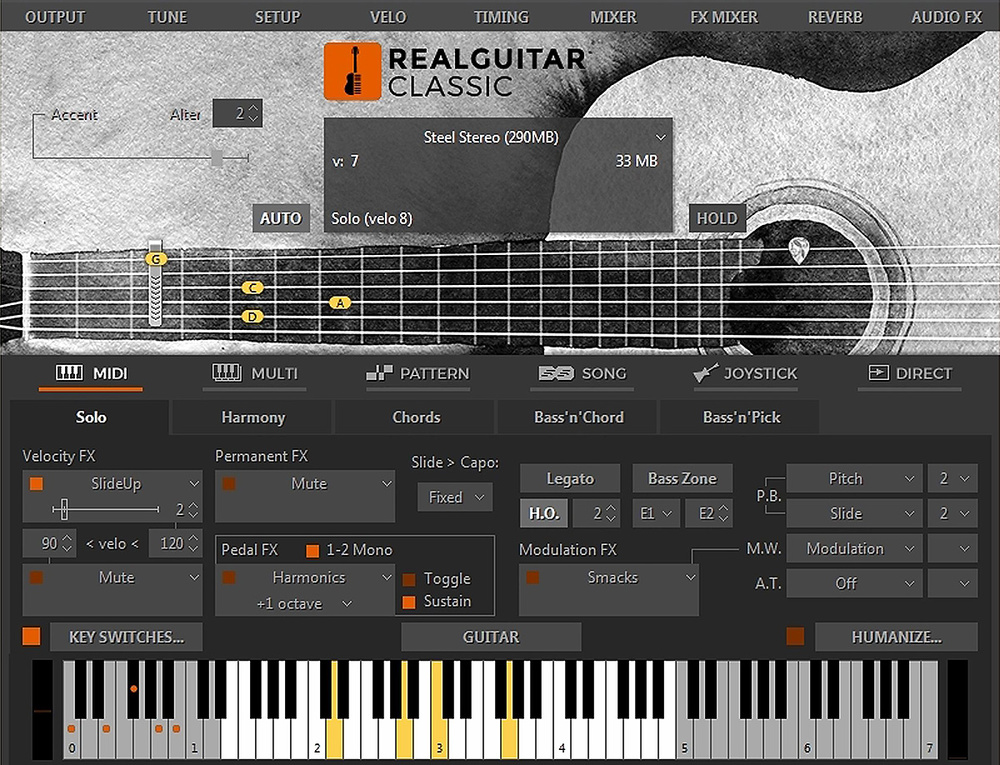The image size is (1000, 765).
Task: Open the KEY SWITCHES settings
Action: [x=126, y=637]
